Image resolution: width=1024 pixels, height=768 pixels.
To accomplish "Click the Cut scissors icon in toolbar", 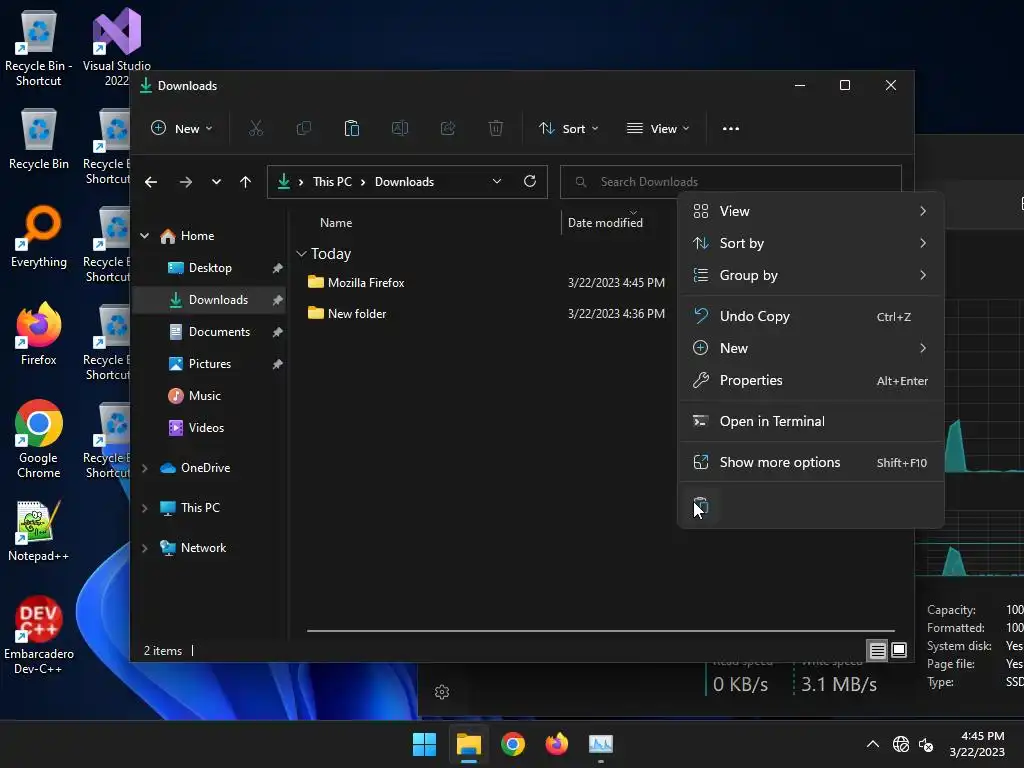I will click(255, 129).
